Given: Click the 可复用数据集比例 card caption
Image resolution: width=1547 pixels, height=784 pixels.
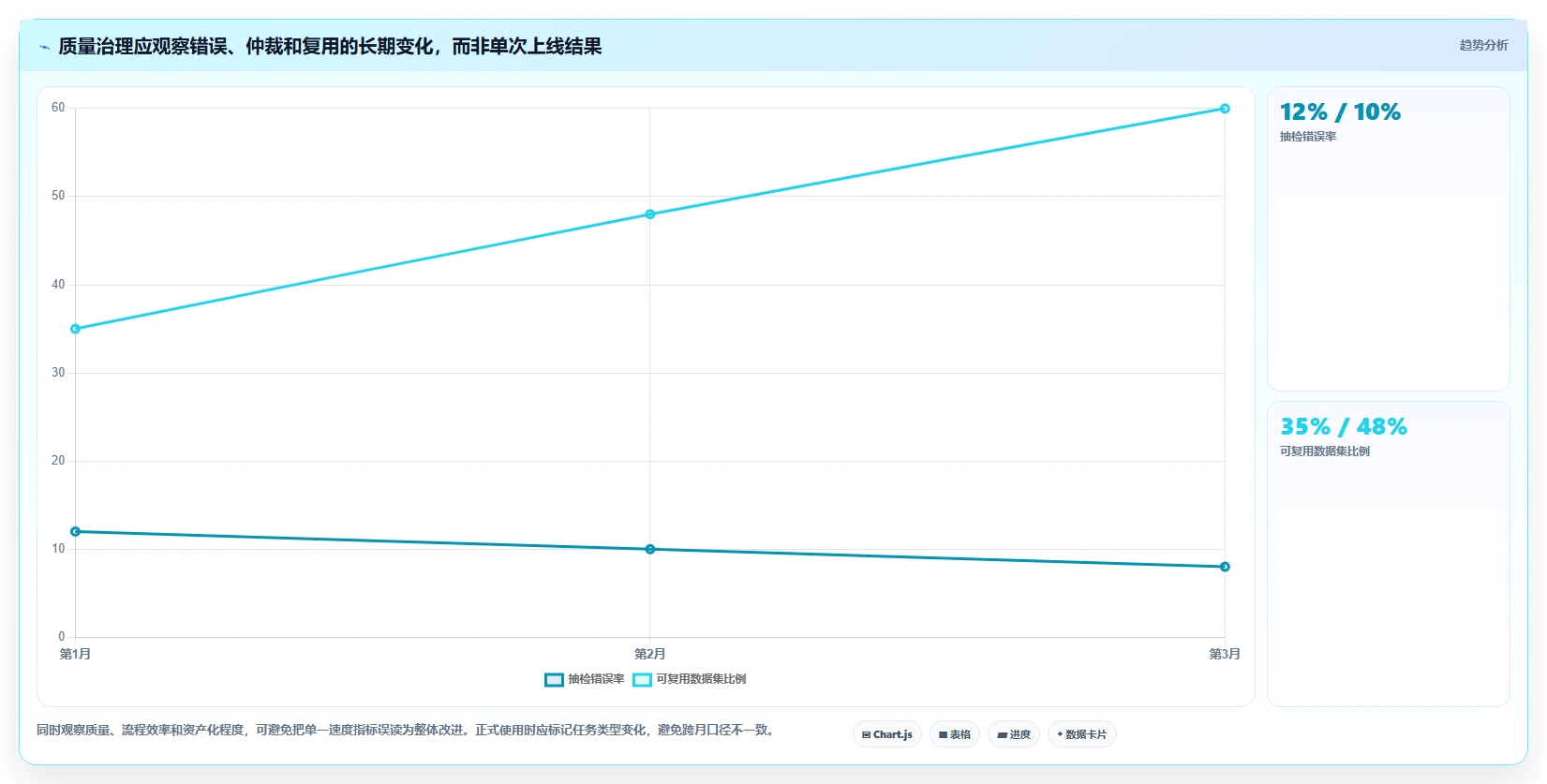Looking at the screenshot, I should pyautogui.click(x=1325, y=451).
